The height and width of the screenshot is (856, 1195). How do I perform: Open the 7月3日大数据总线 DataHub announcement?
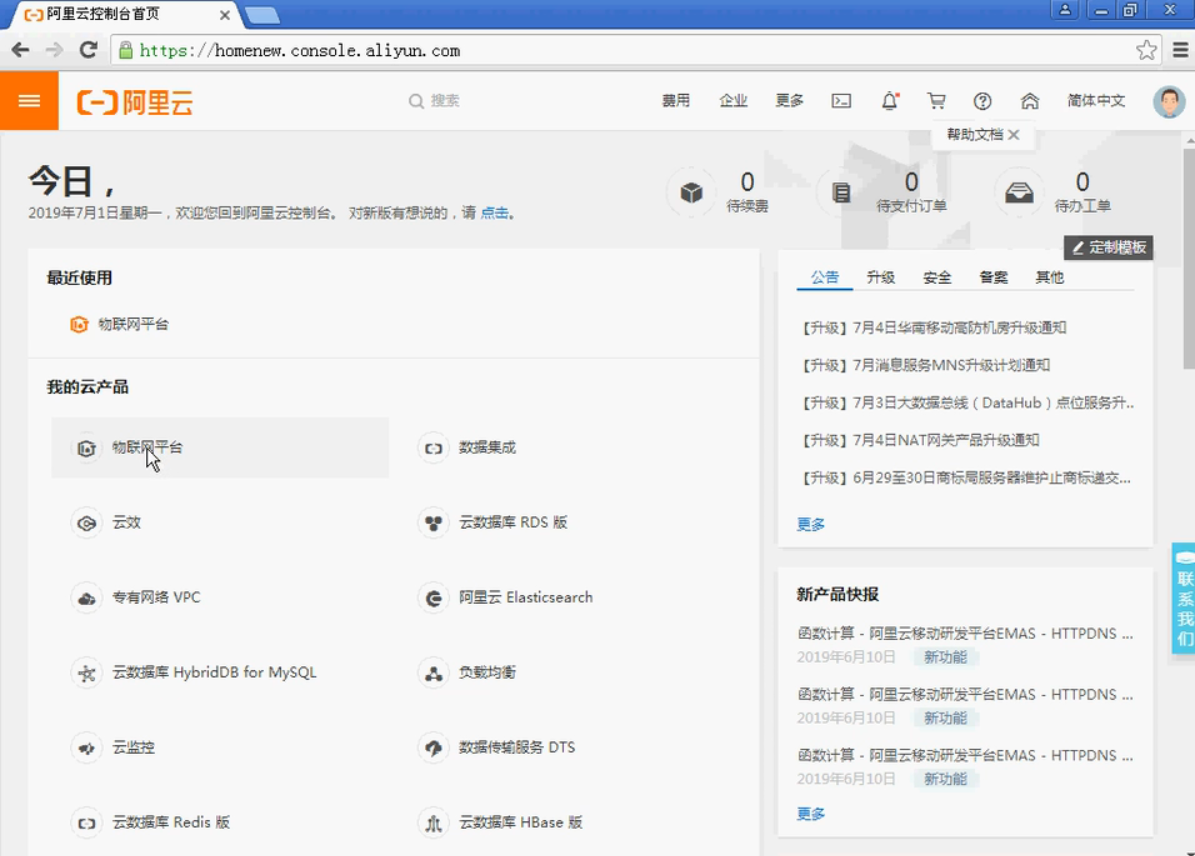967,402
